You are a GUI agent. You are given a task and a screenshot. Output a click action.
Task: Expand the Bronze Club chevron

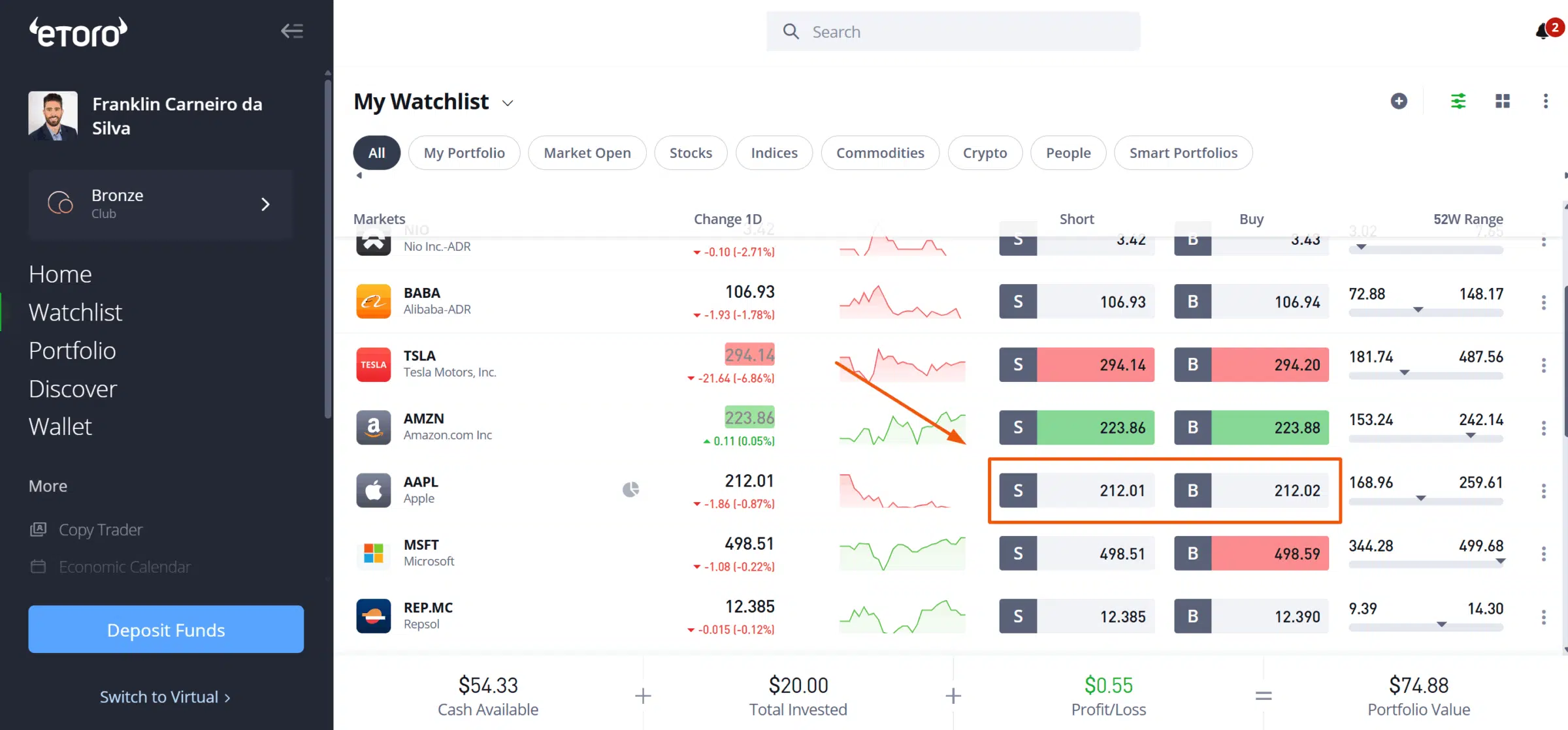[265, 204]
